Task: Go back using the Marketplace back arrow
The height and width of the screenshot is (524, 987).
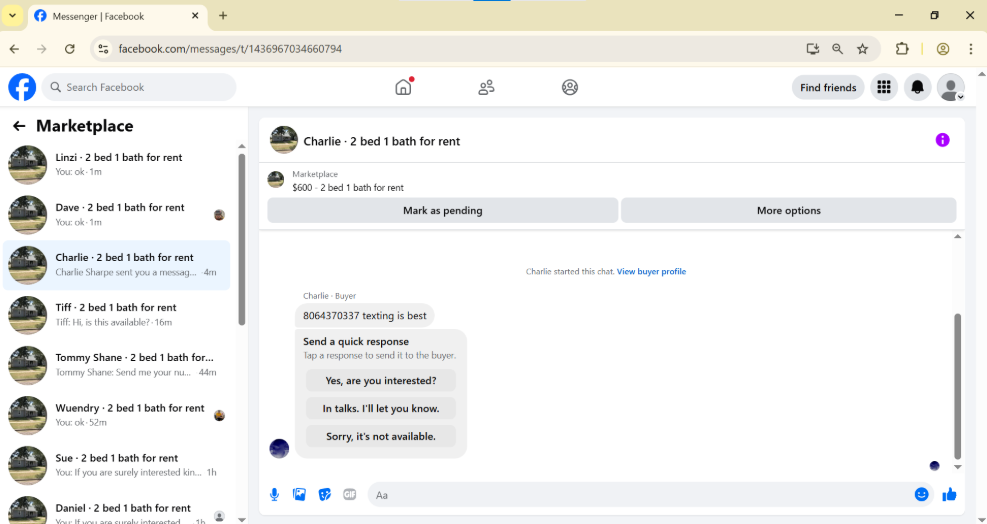Action: click(x=19, y=126)
